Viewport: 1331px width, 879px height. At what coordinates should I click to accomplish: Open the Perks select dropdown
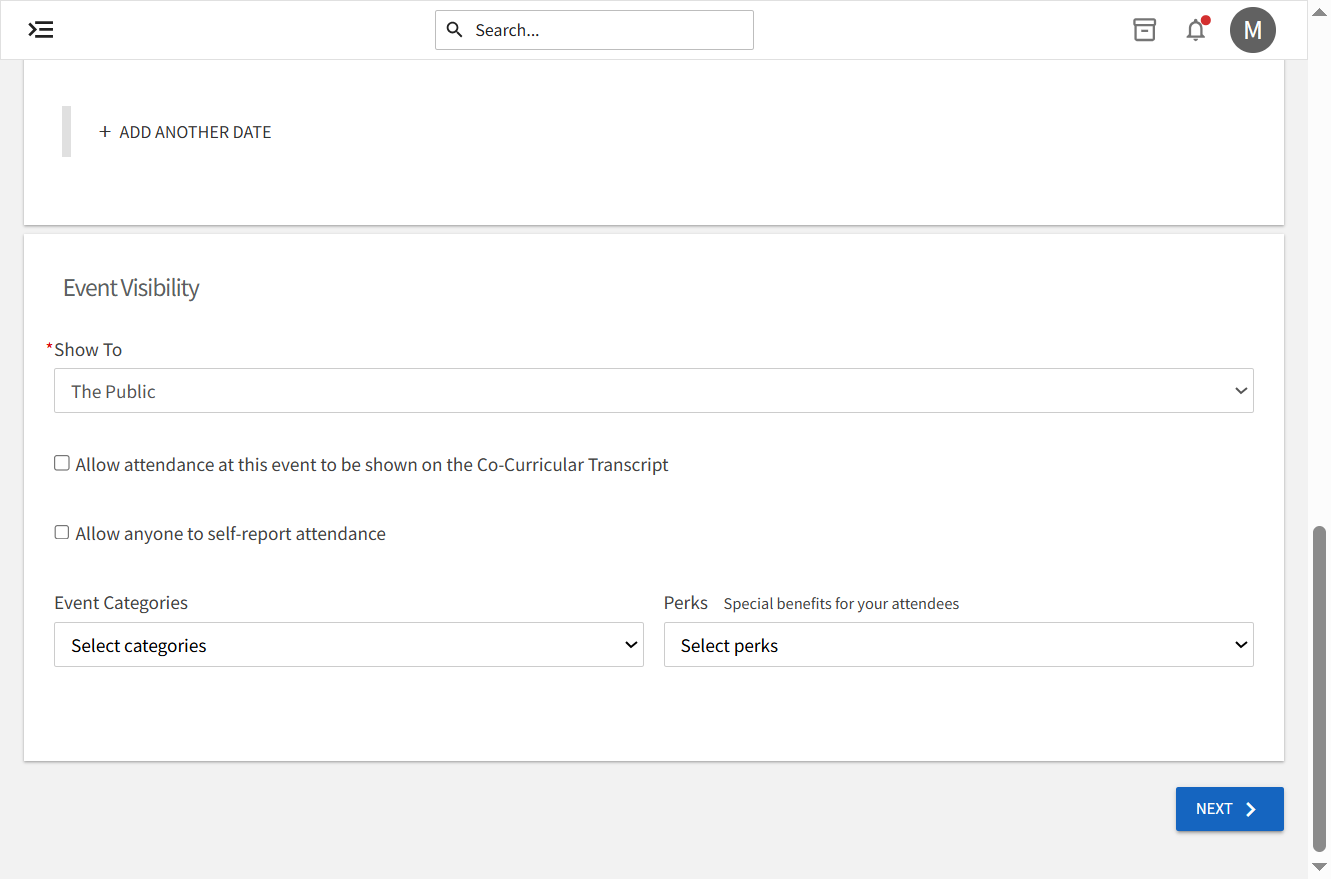[x=959, y=645]
